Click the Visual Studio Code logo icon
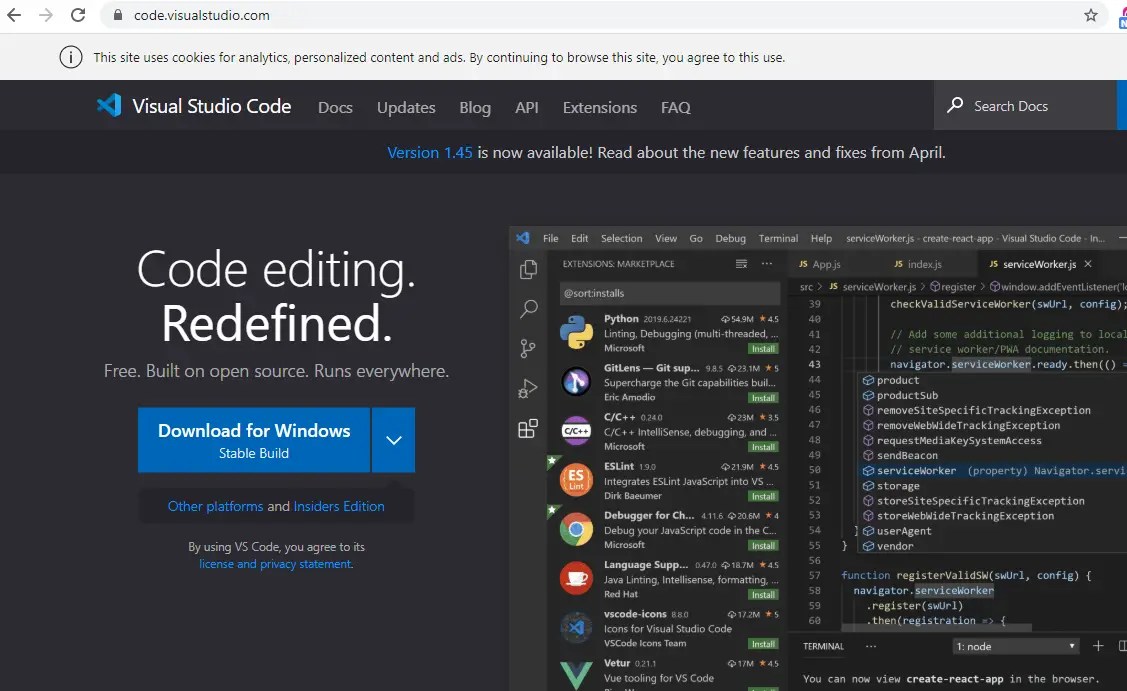Viewport: 1127px width, 691px height. 109,106
